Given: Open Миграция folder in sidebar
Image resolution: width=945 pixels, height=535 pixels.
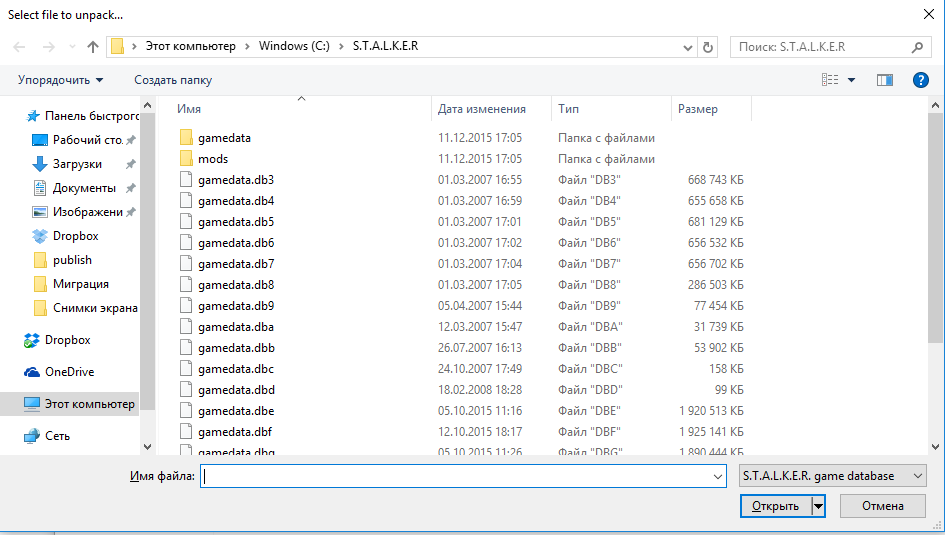Looking at the screenshot, I should coord(71,284).
